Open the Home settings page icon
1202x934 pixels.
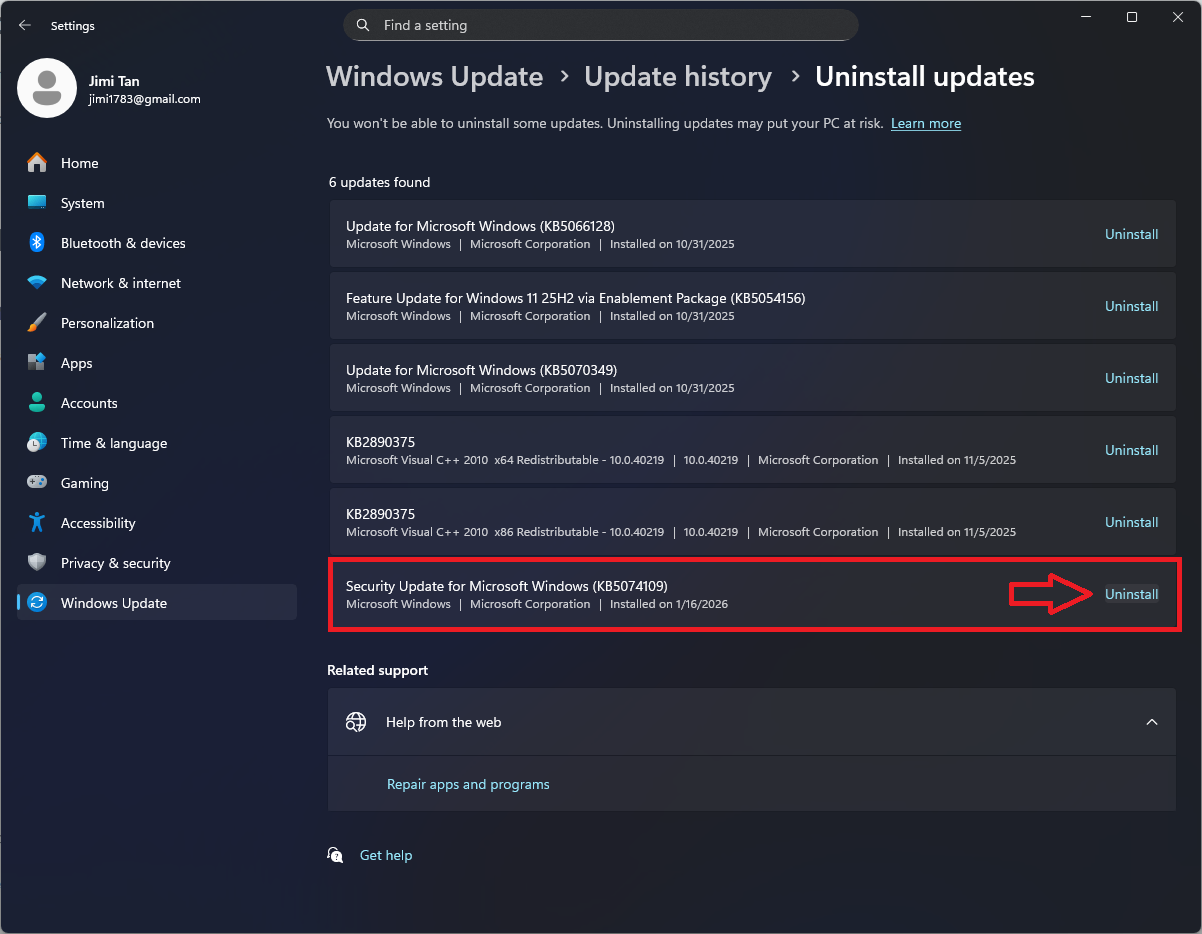[x=37, y=163]
